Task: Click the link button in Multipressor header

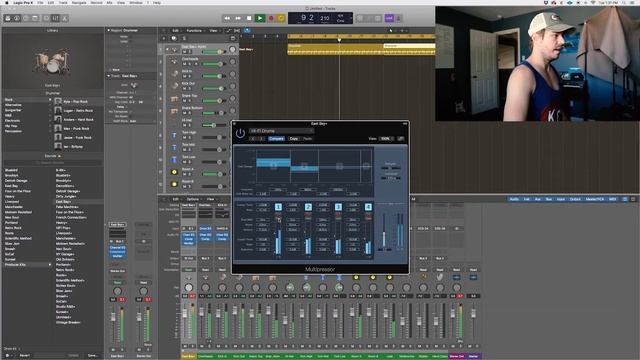Action: tap(401, 139)
